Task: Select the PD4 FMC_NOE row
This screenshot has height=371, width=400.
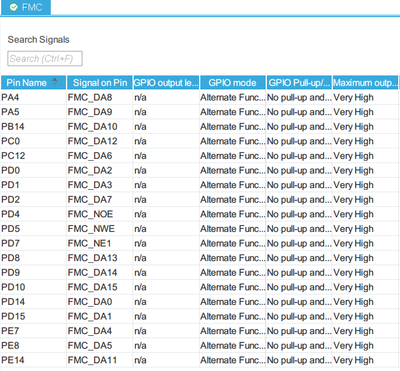Action: click(199, 214)
